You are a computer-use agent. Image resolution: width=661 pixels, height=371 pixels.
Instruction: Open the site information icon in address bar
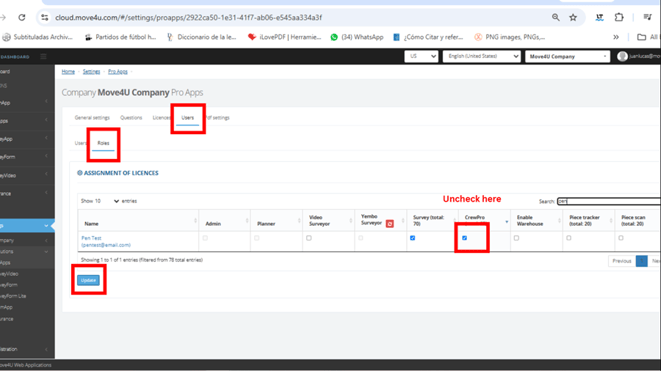pos(45,17)
